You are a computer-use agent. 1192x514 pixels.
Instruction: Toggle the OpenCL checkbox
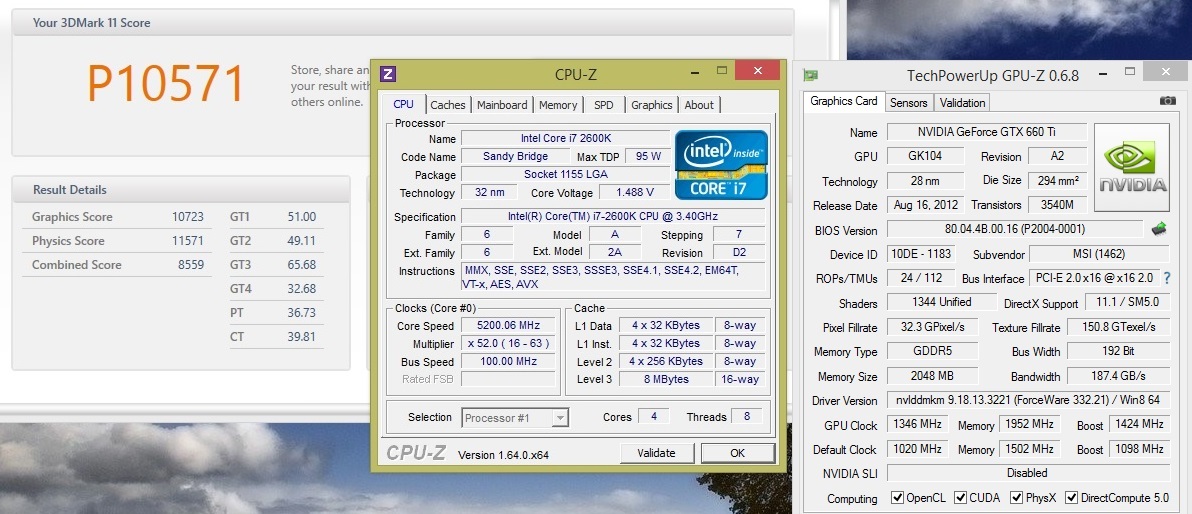pos(897,498)
